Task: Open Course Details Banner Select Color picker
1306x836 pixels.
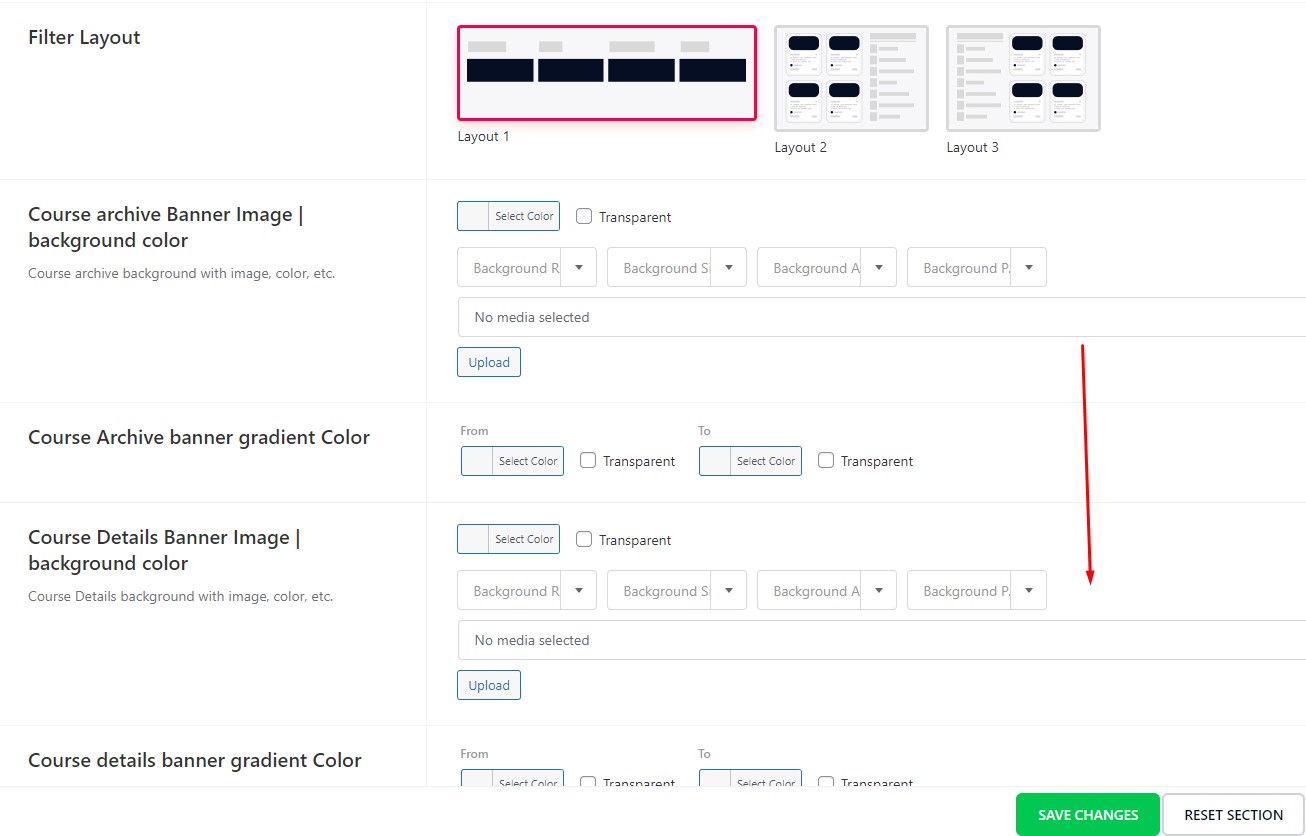Action: 508,539
